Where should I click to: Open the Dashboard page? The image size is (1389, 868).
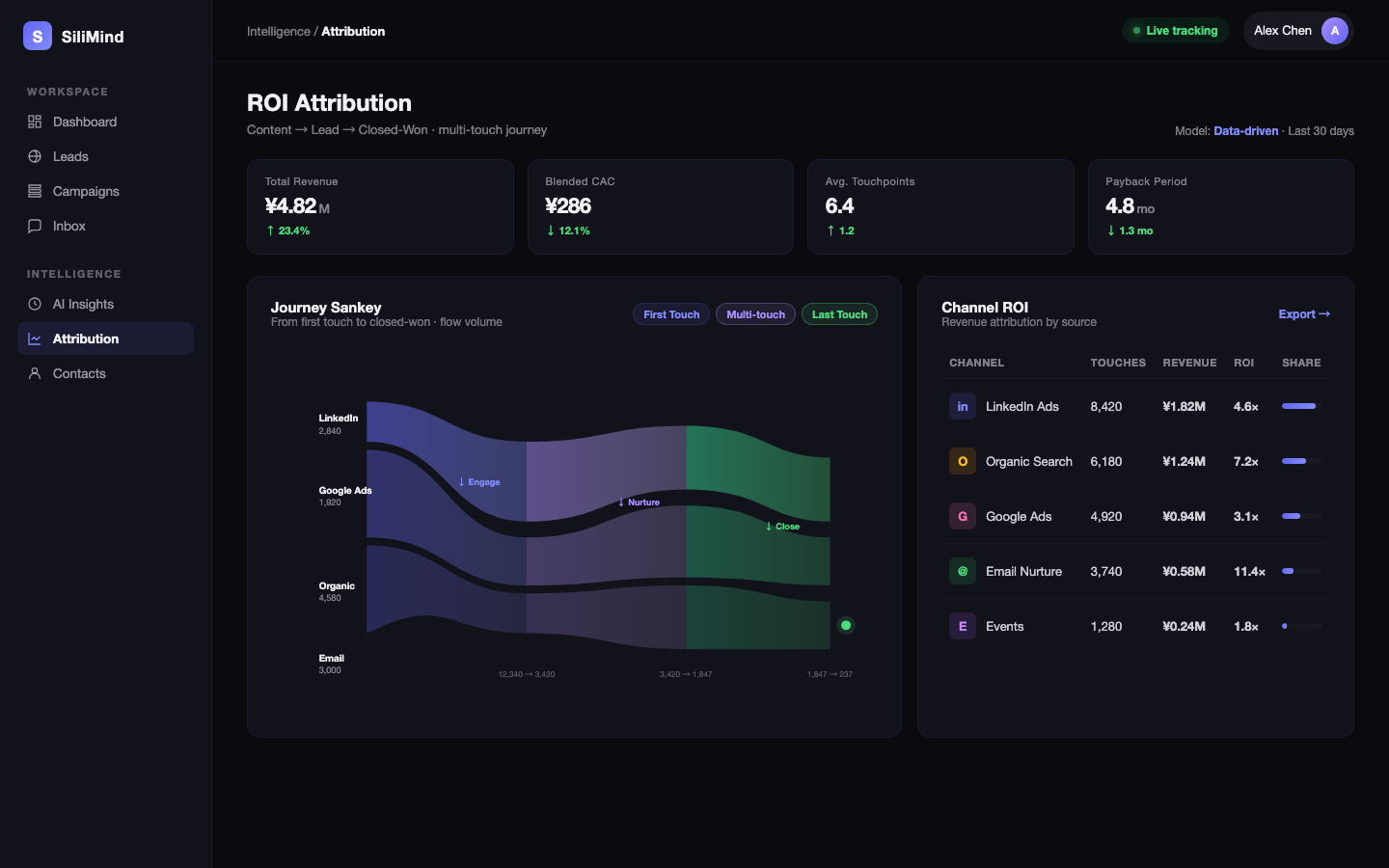tap(106, 122)
